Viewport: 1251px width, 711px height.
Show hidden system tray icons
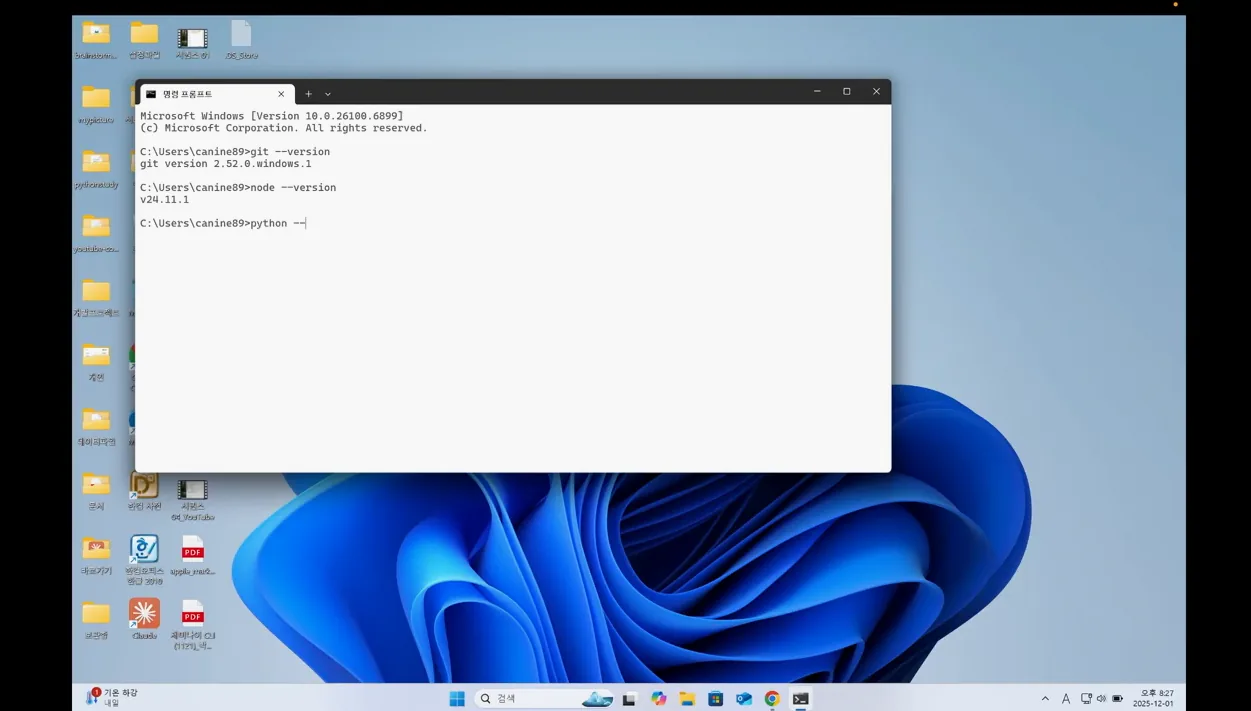(1045, 699)
